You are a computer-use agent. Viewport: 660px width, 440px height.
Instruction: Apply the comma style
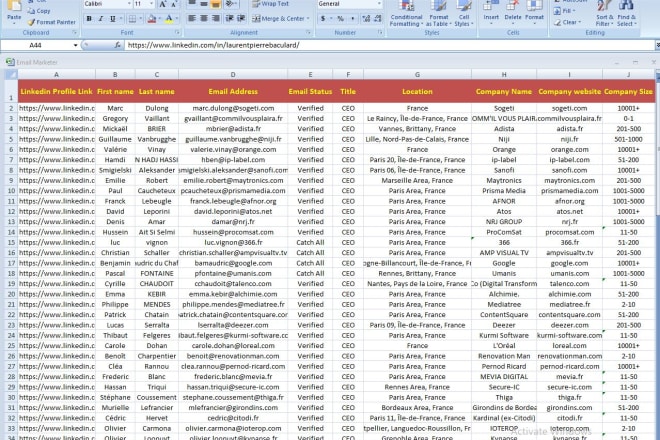click(x=352, y=19)
